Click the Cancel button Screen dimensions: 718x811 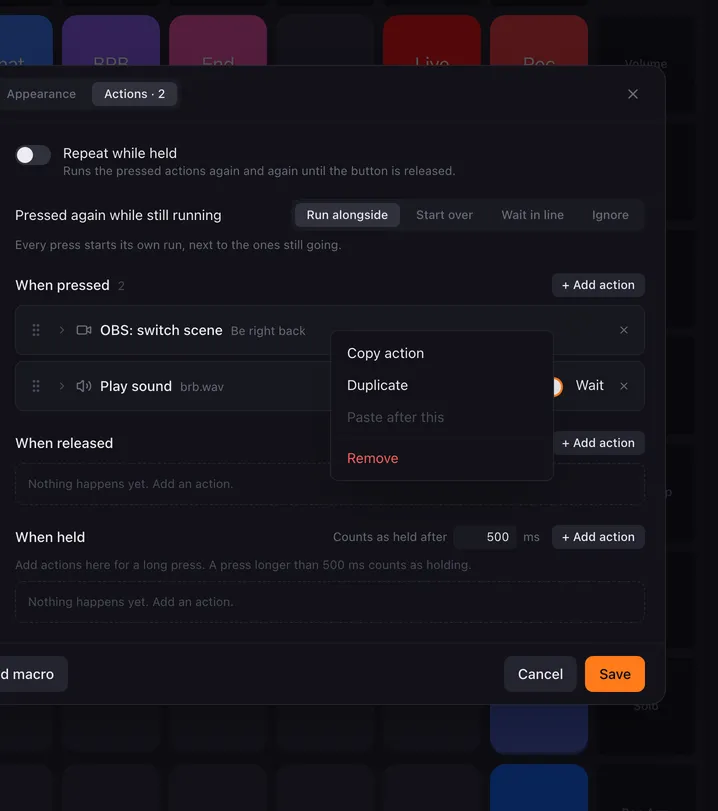point(540,674)
